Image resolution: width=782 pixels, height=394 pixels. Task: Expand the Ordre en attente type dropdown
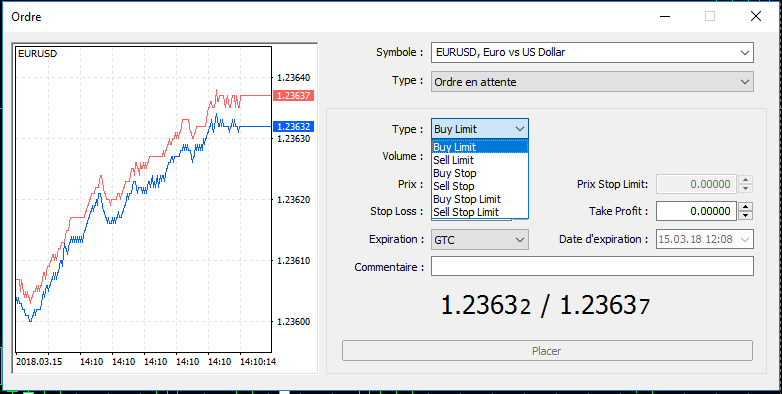pyautogui.click(x=592, y=82)
